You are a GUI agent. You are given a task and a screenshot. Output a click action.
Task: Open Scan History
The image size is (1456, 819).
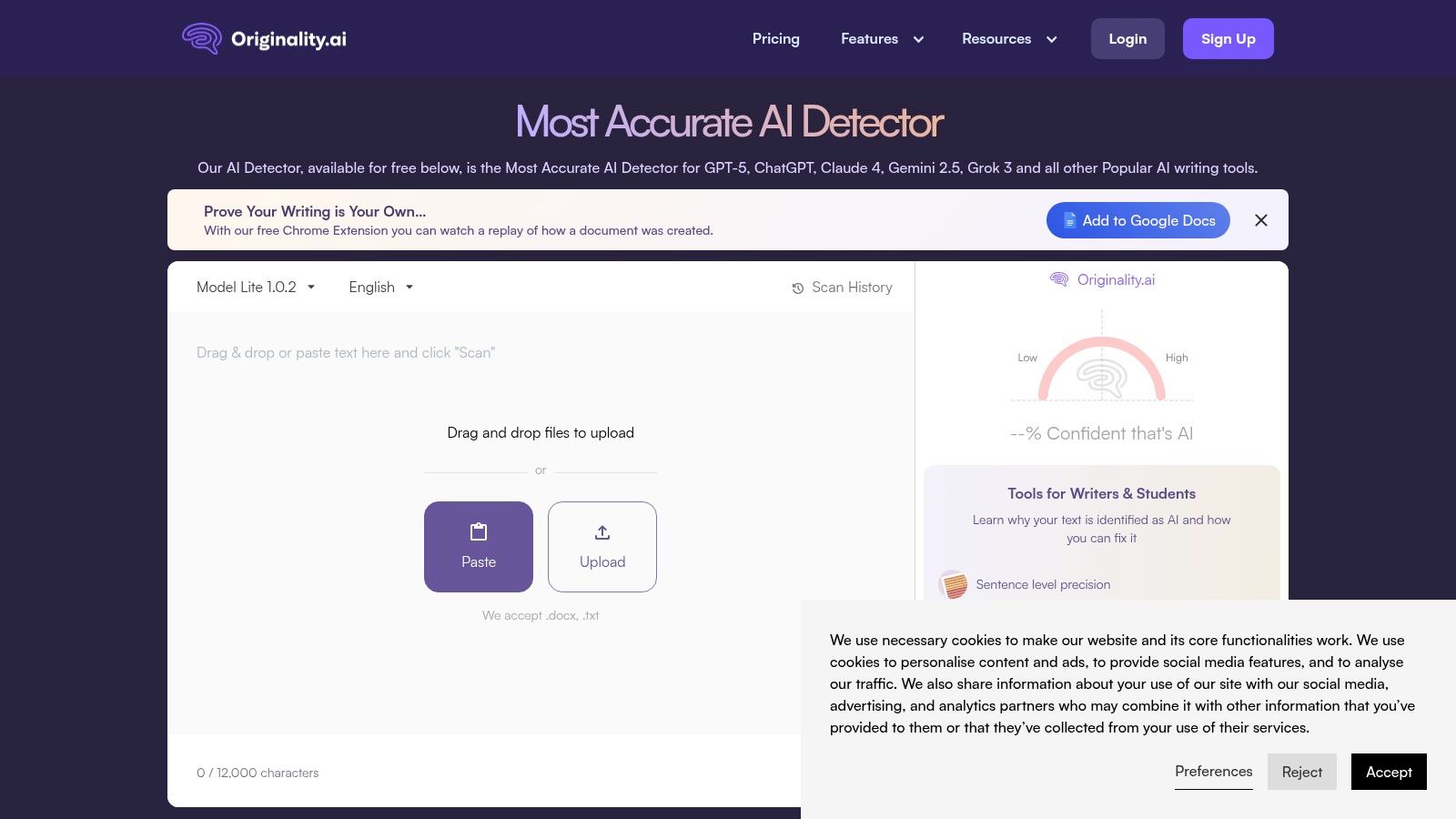842,287
